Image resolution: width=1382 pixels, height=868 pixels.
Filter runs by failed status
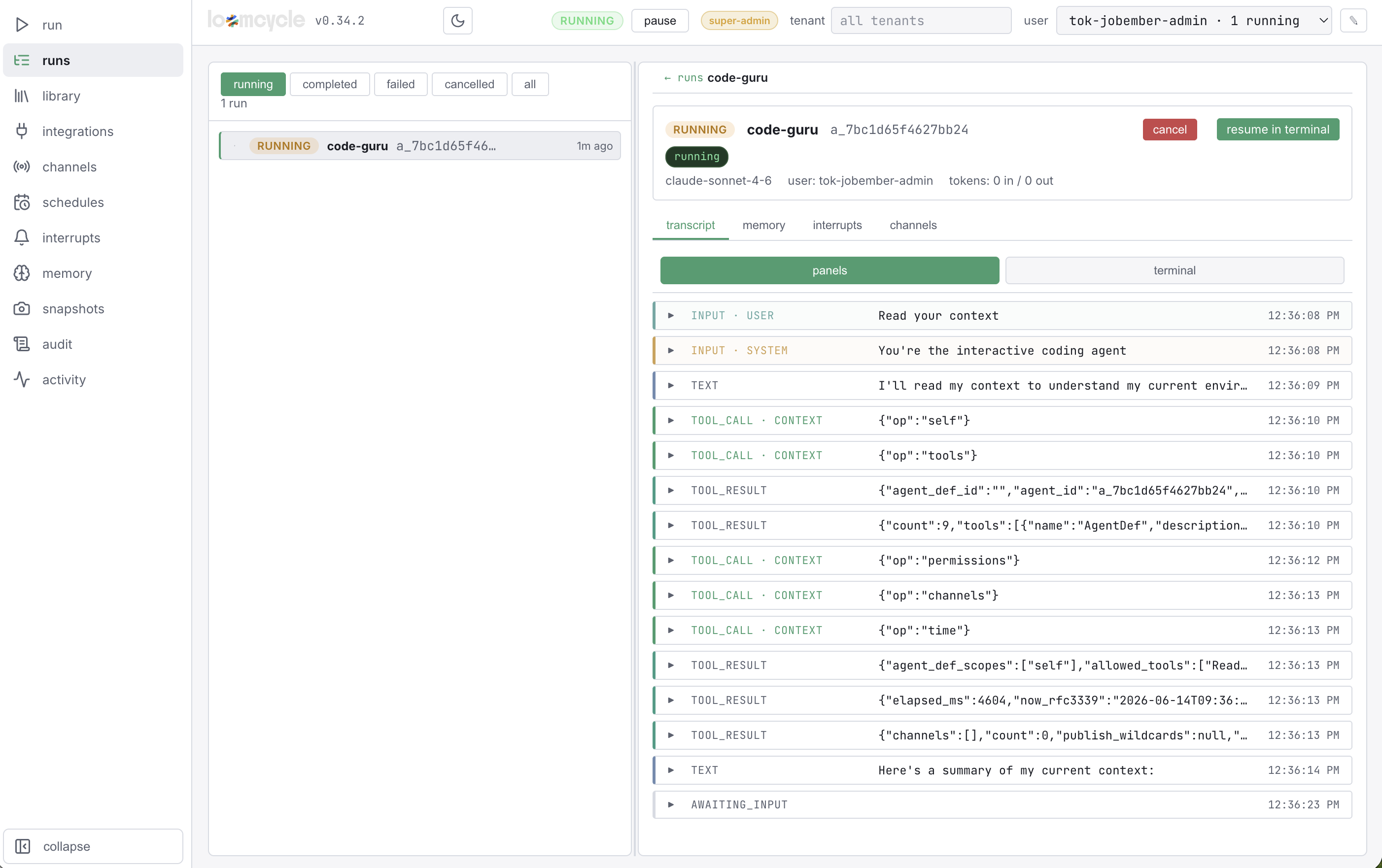point(401,84)
